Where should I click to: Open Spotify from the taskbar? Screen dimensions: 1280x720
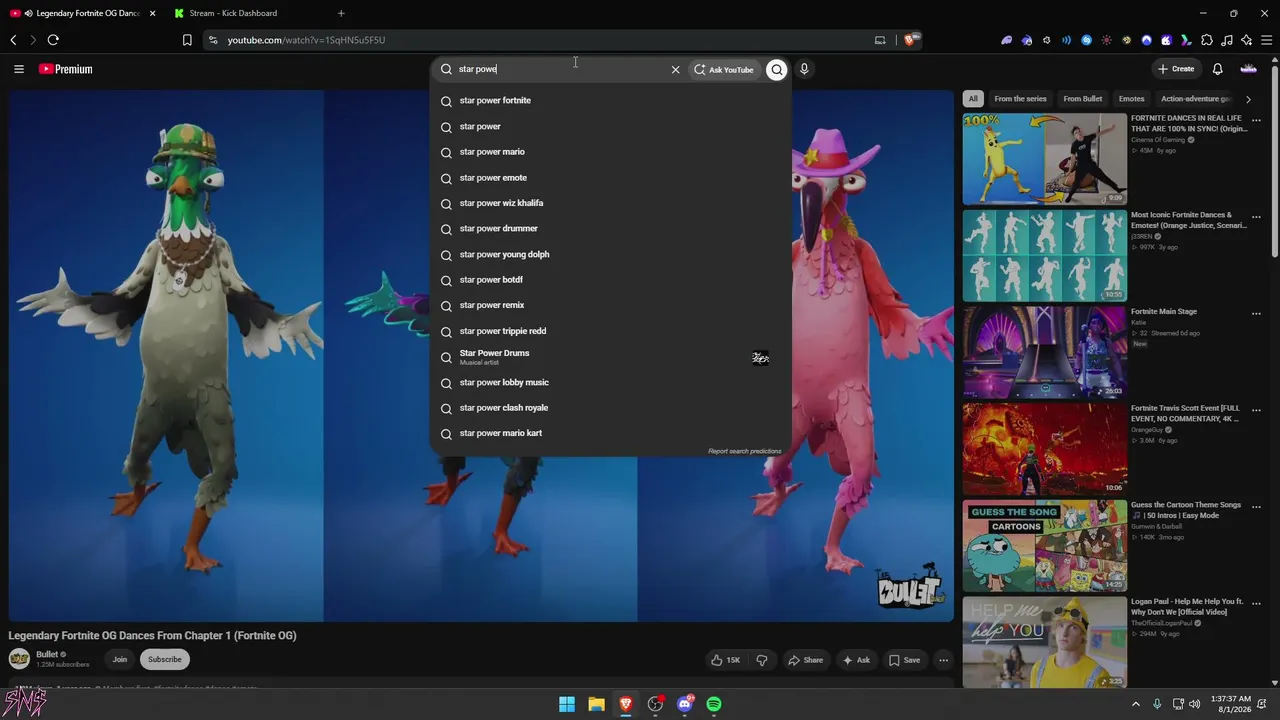(714, 704)
